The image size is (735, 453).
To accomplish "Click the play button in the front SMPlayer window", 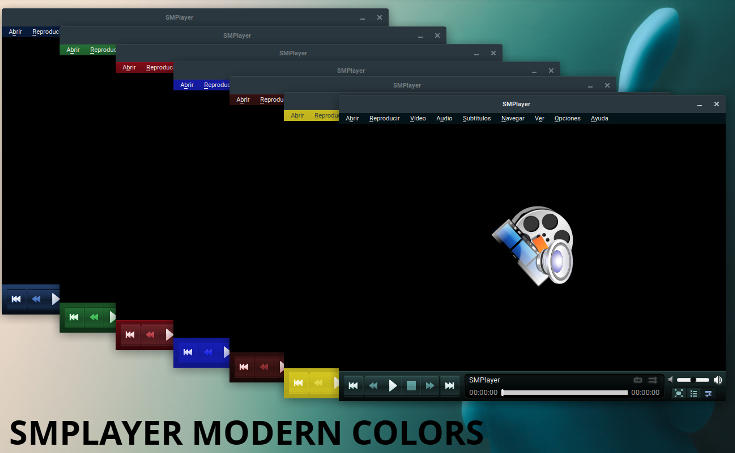I will [x=392, y=385].
